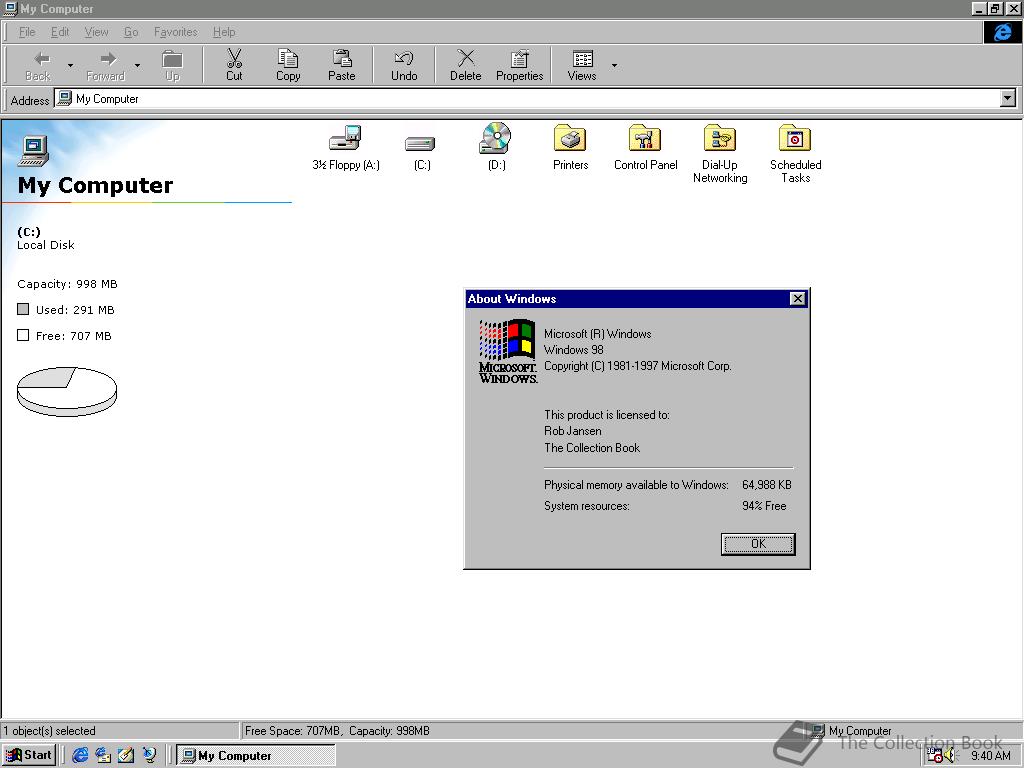Expand the Address bar dropdown
Viewport: 1024px width, 768px height.
click(x=1008, y=99)
